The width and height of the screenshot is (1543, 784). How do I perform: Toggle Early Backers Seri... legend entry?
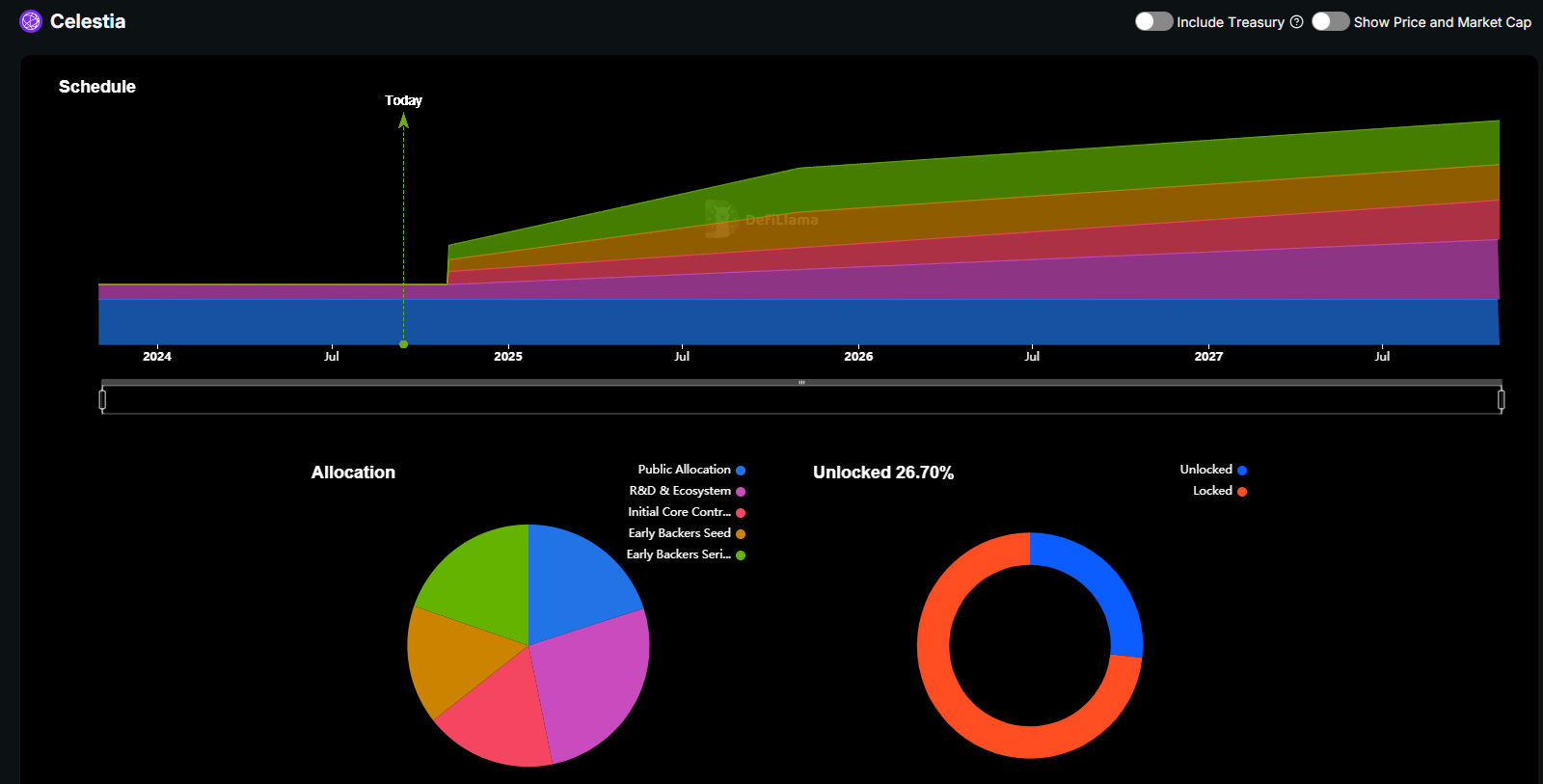pyautogui.click(x=686, y=554)
